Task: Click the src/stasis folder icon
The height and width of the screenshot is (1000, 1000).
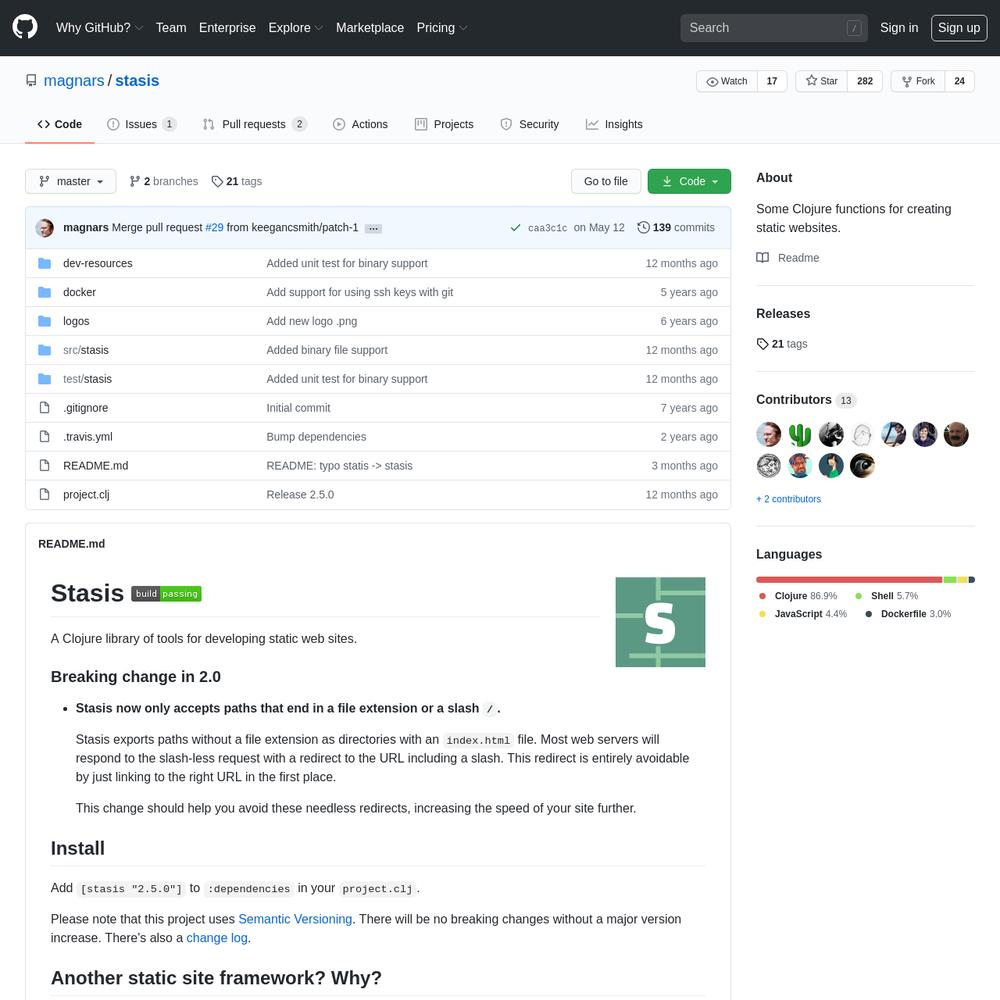Action: [44, 350]
